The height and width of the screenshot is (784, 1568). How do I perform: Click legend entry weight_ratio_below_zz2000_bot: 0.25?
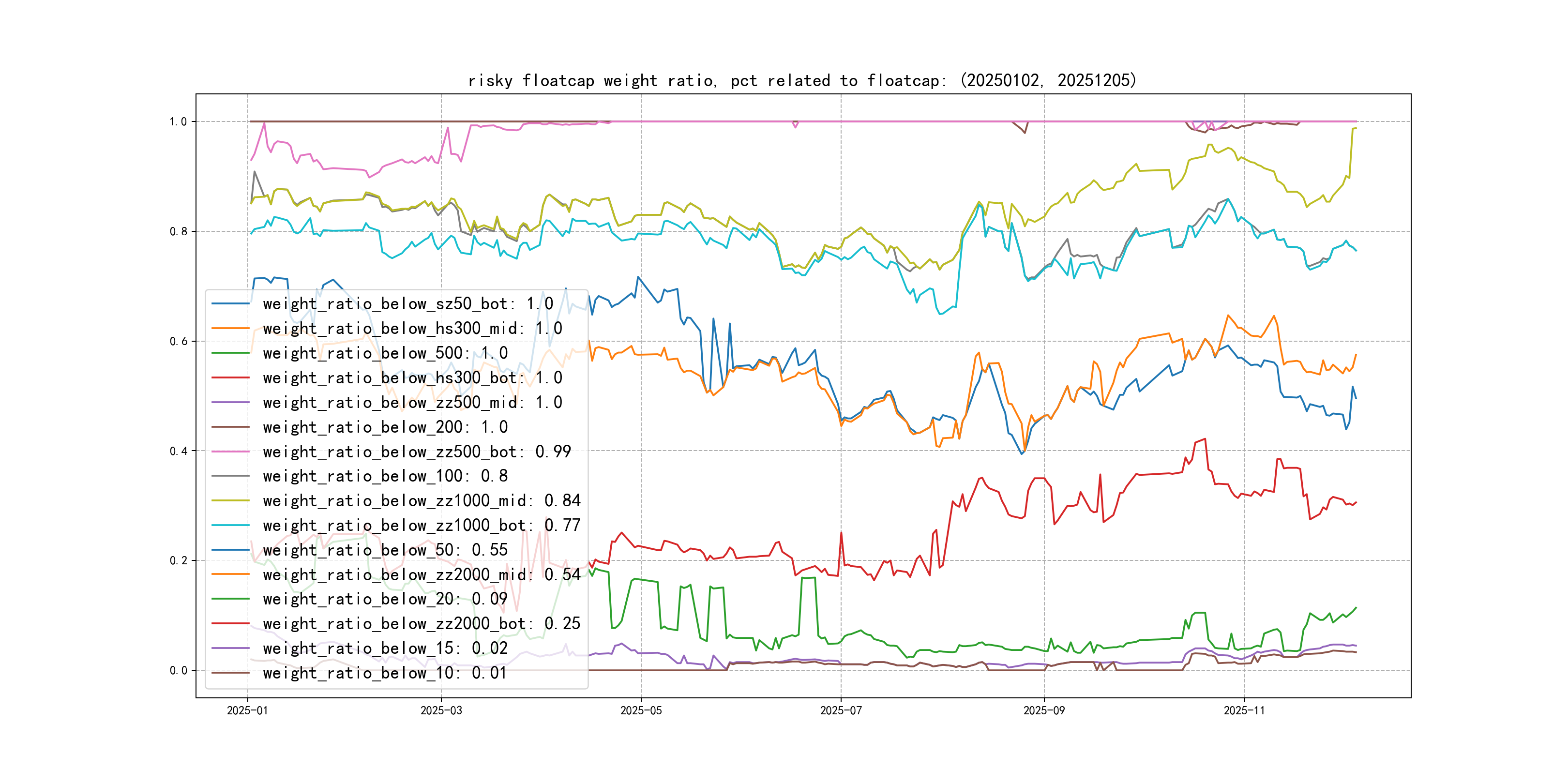coord(421,624)
